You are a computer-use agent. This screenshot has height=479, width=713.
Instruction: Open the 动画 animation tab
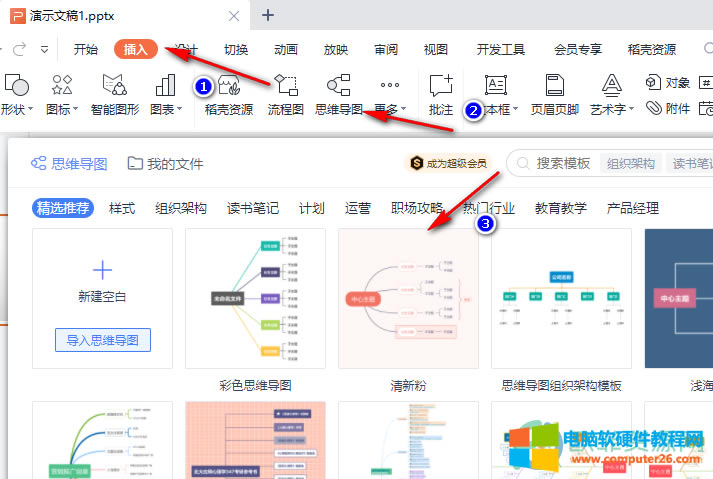tap(286, 49)
